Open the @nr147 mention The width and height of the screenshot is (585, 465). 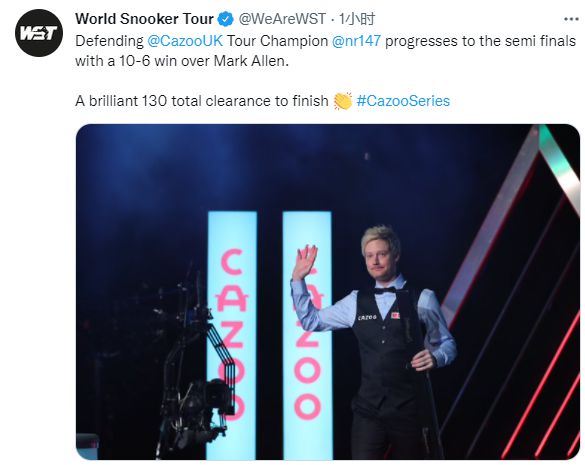pos(356,41)
